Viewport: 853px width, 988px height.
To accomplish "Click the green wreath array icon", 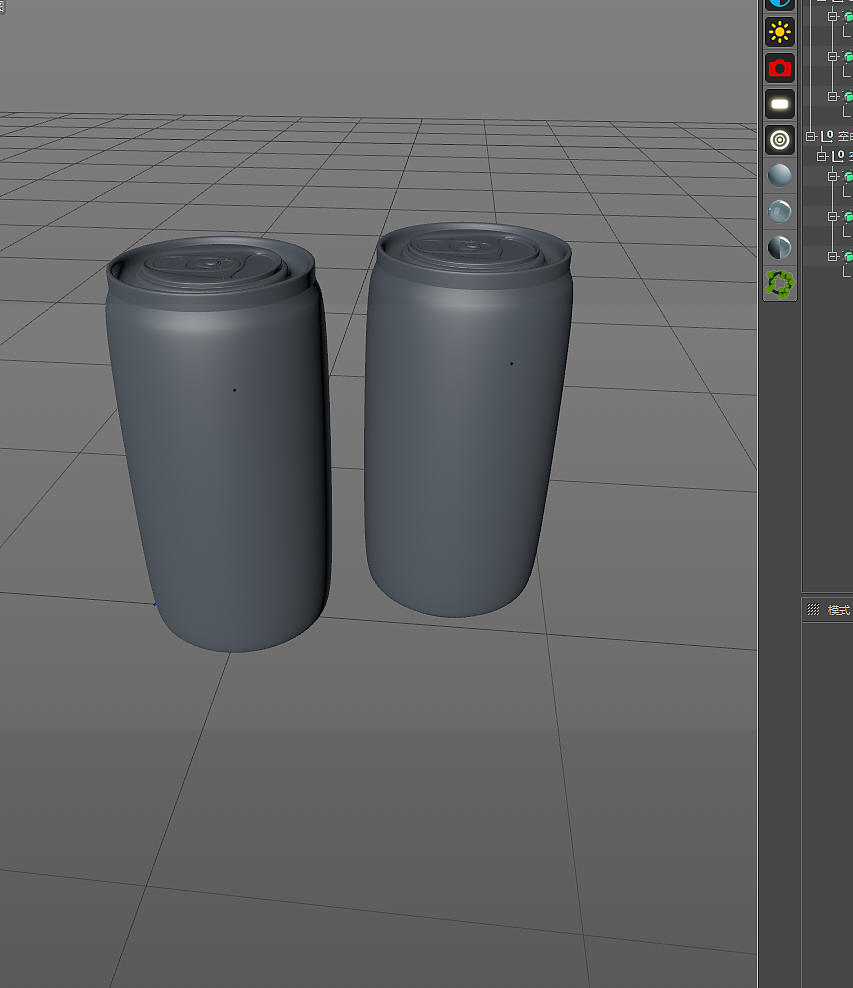I will [780, 286].
